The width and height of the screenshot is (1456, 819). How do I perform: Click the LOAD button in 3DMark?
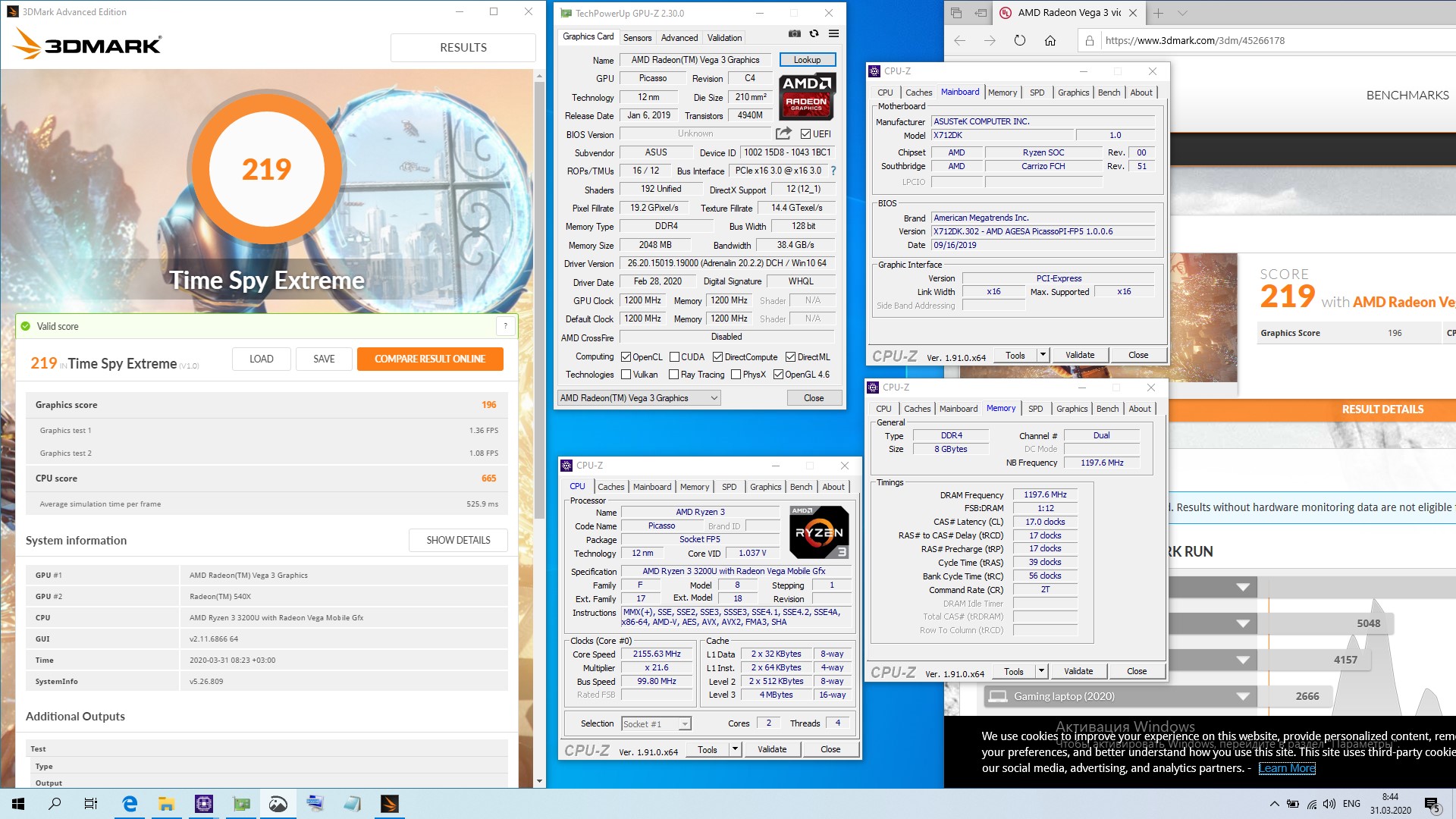[261, 359]
